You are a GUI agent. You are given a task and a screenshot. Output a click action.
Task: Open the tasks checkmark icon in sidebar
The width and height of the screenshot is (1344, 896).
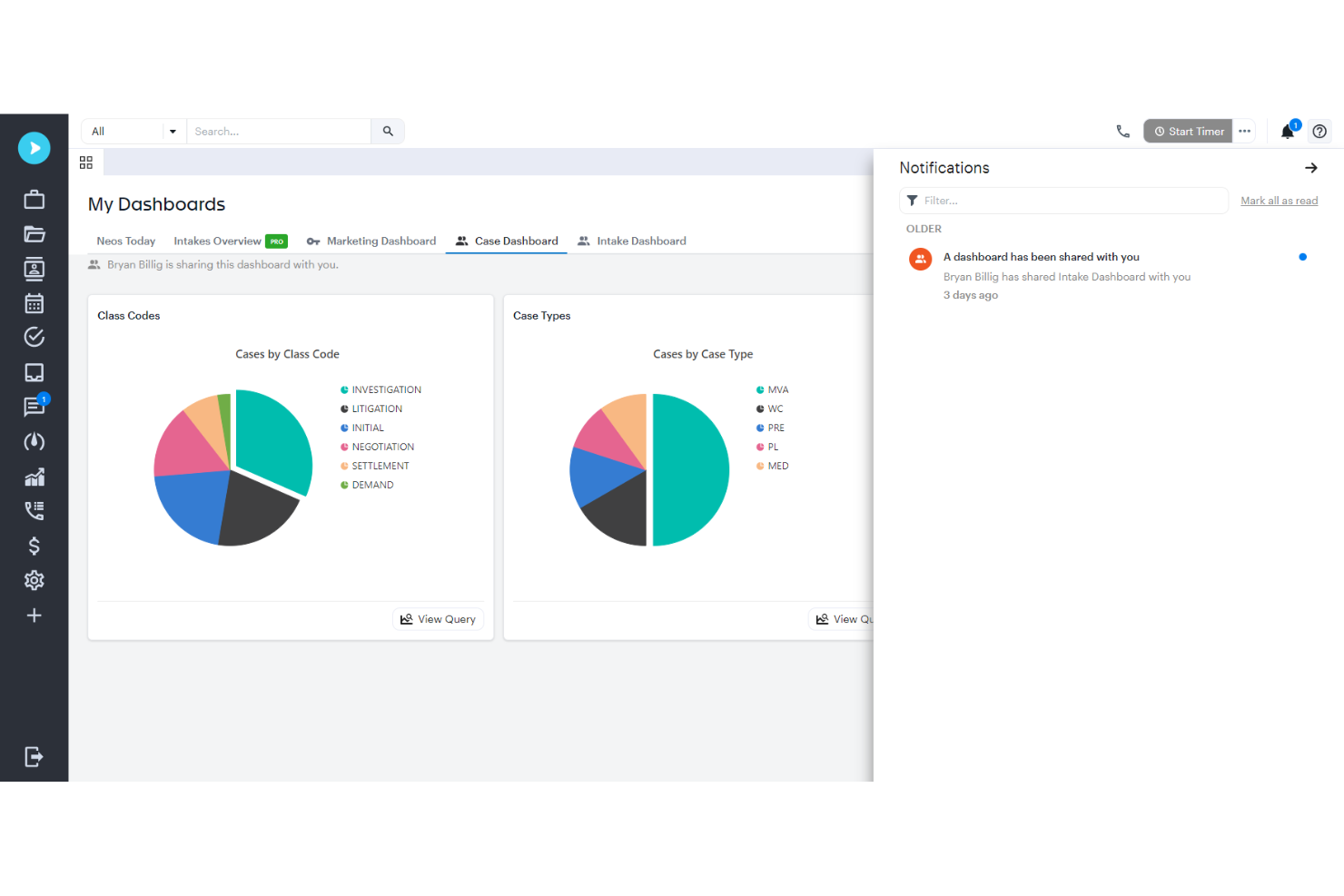point(35,338)
